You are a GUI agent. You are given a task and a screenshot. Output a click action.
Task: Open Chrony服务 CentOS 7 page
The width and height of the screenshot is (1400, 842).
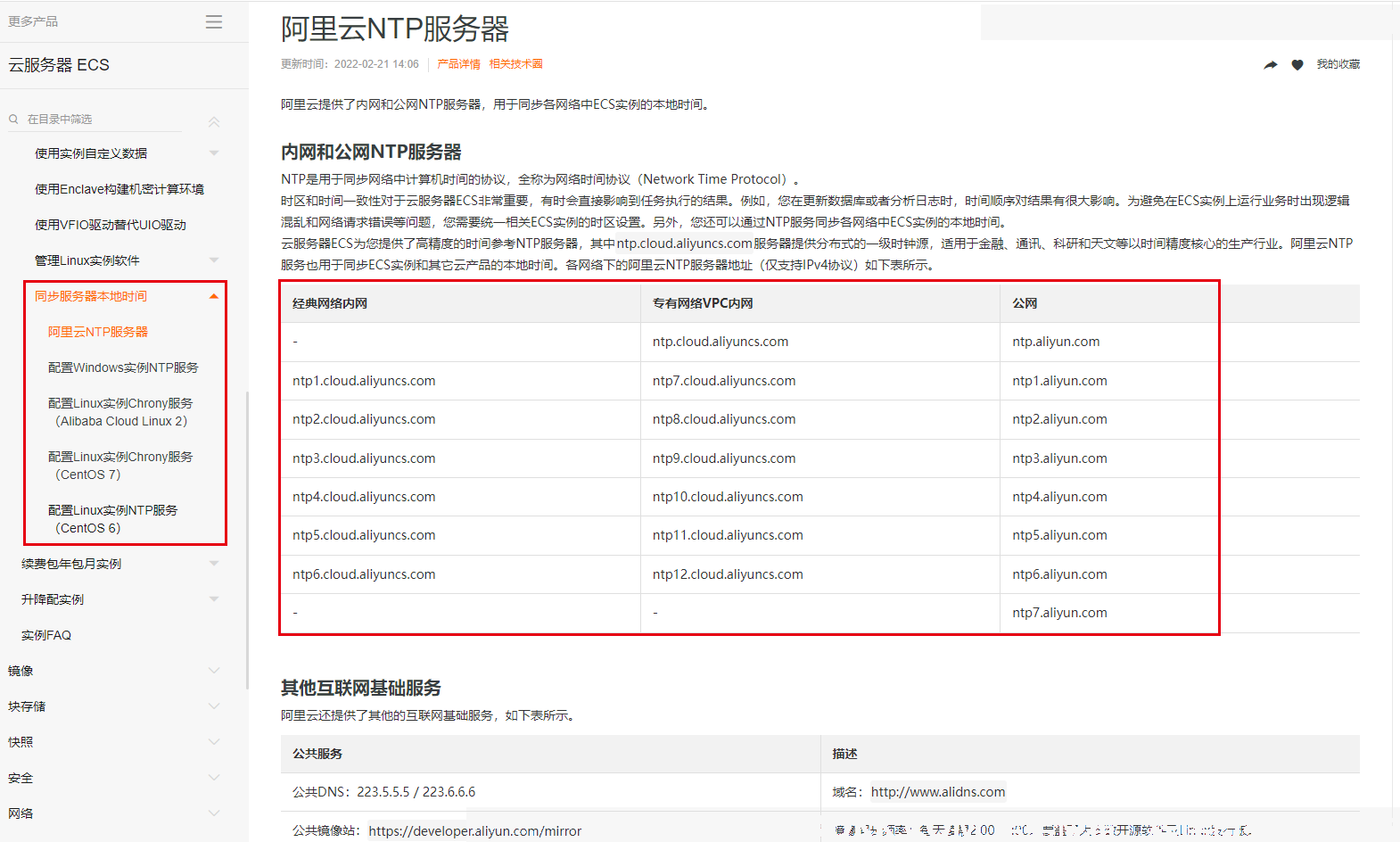click(120, 466)
